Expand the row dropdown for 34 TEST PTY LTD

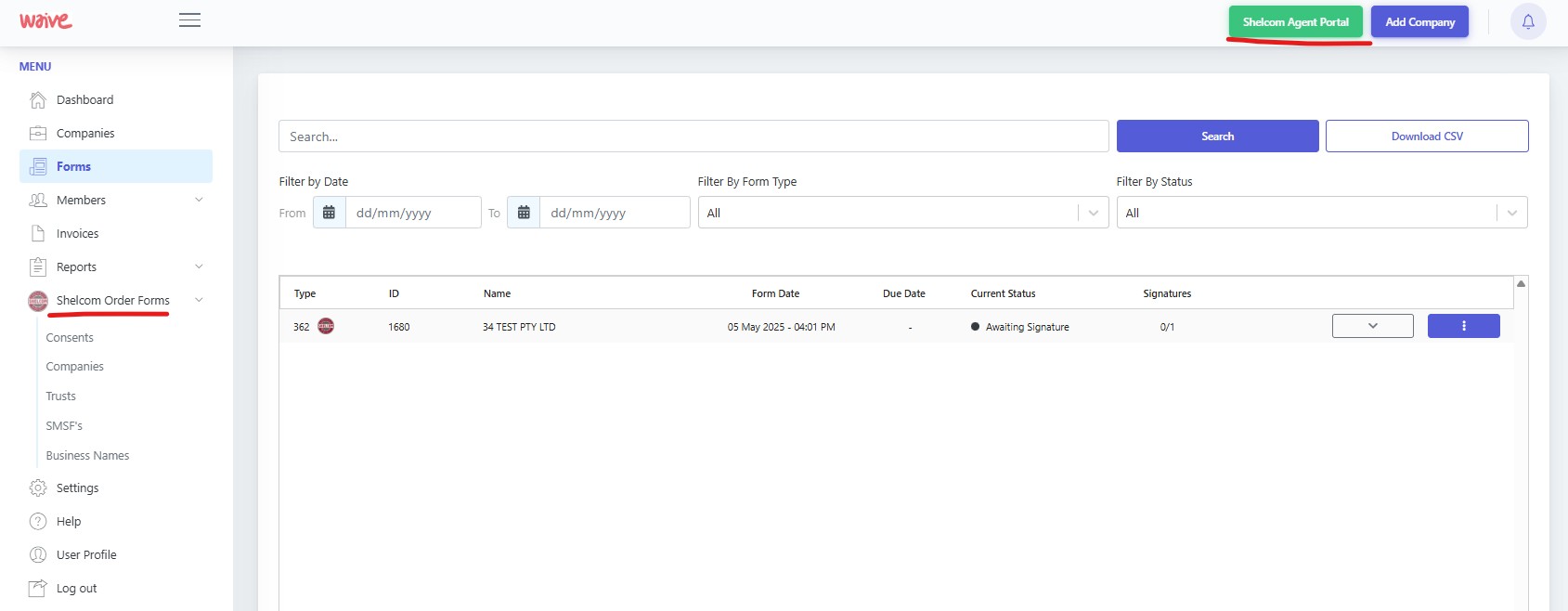click(x=1373, y=326)
